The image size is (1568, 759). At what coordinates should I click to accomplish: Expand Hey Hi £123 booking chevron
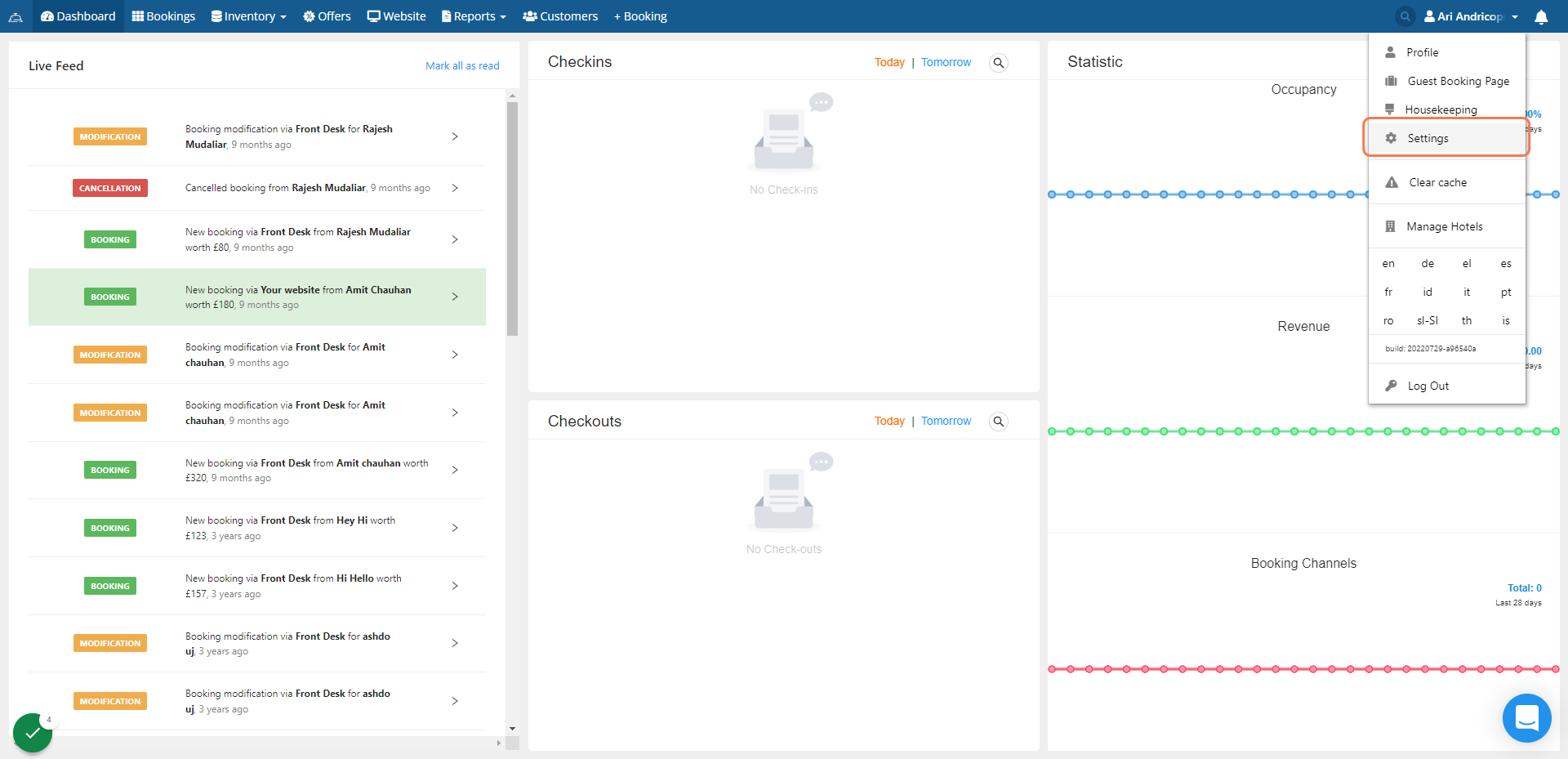click(455, 528)
